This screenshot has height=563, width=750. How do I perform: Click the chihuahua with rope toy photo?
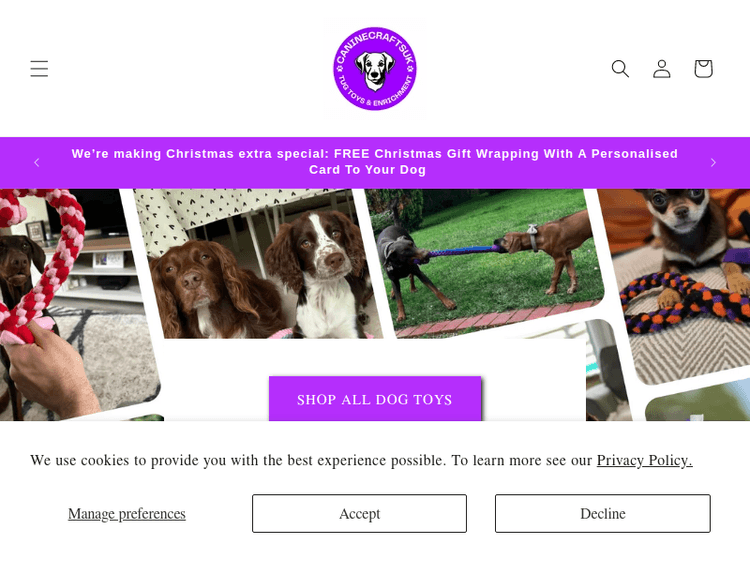click(679, 282)
